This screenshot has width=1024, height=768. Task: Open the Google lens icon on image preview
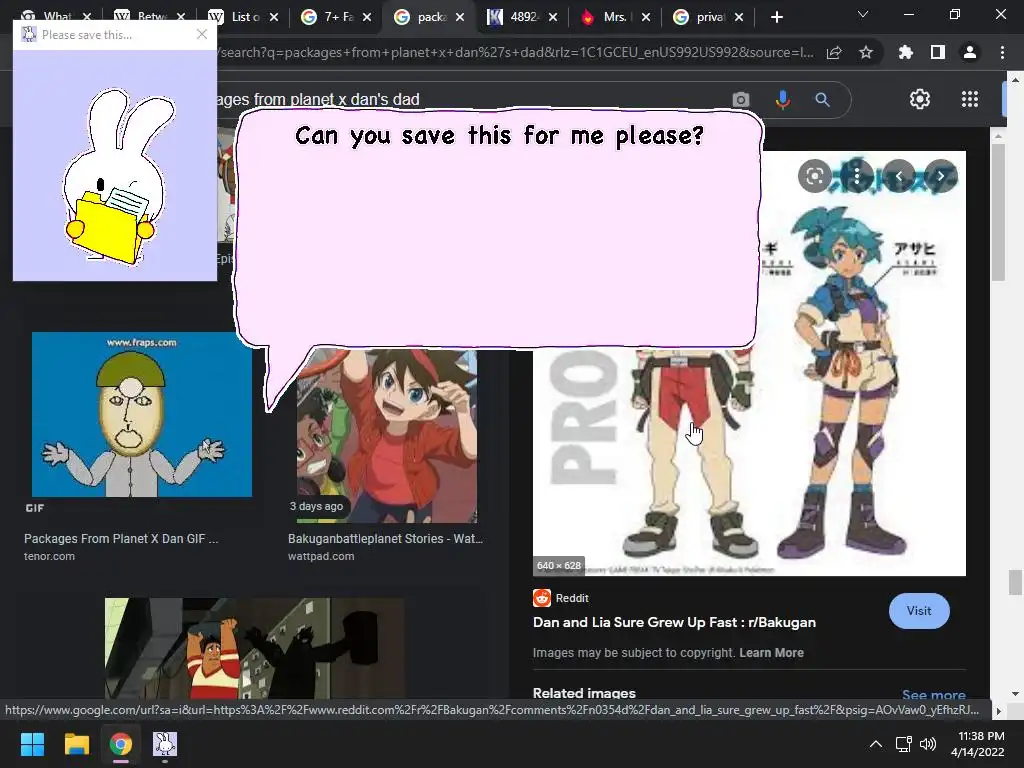(x=814, y=176)
